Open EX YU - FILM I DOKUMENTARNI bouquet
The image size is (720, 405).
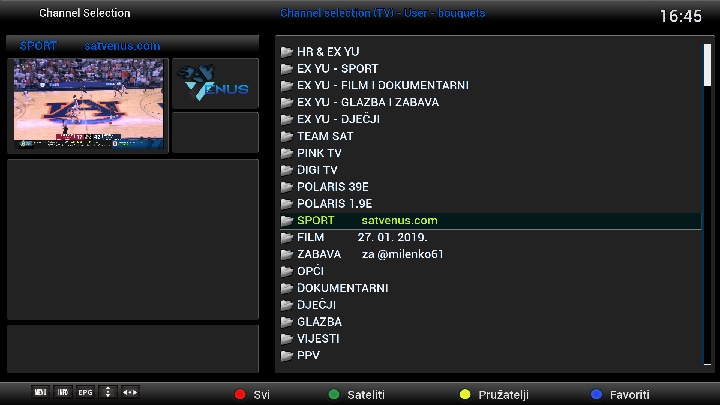tap(490, 85)
